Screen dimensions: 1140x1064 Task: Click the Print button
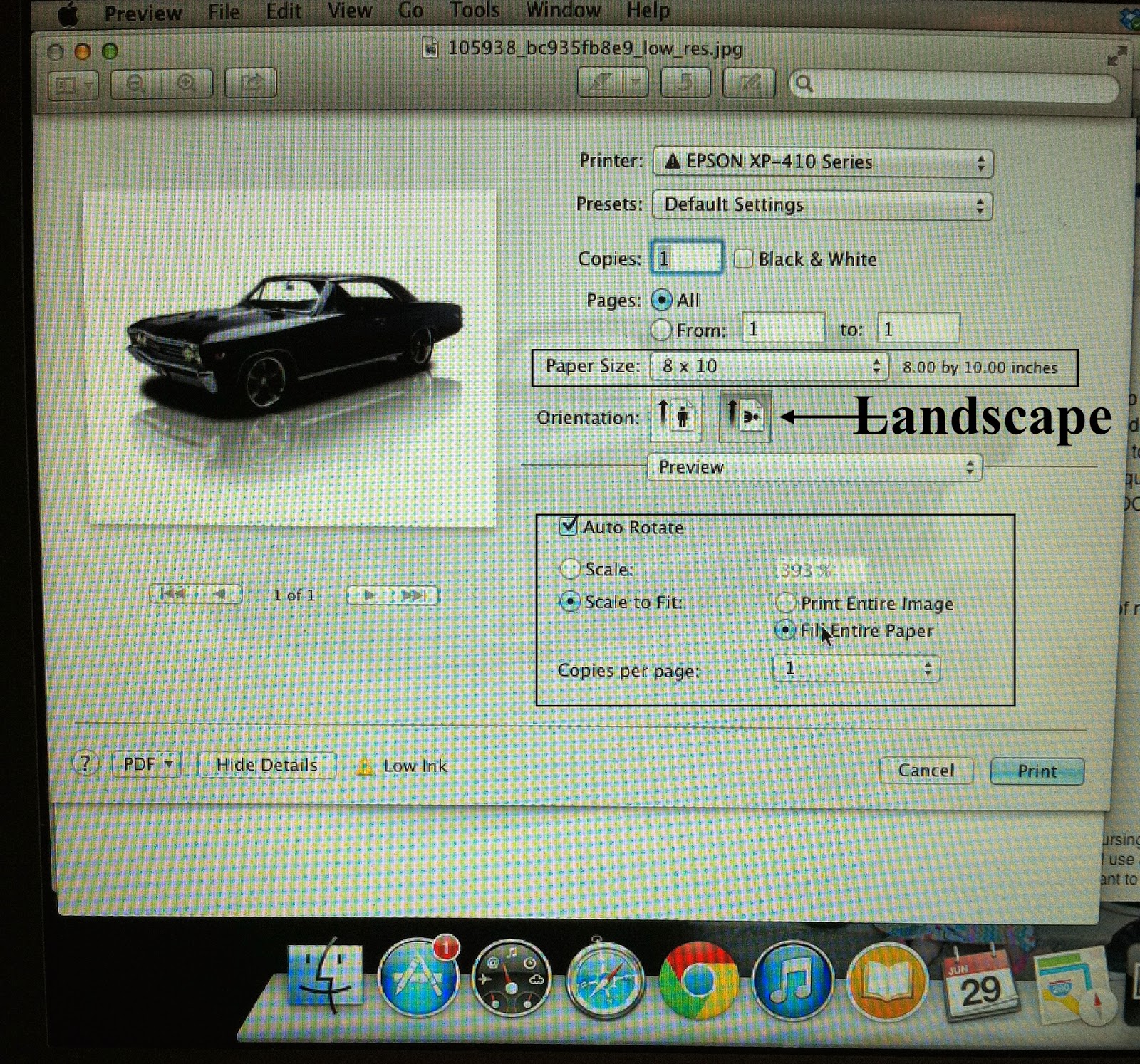tap(1037, 771)
